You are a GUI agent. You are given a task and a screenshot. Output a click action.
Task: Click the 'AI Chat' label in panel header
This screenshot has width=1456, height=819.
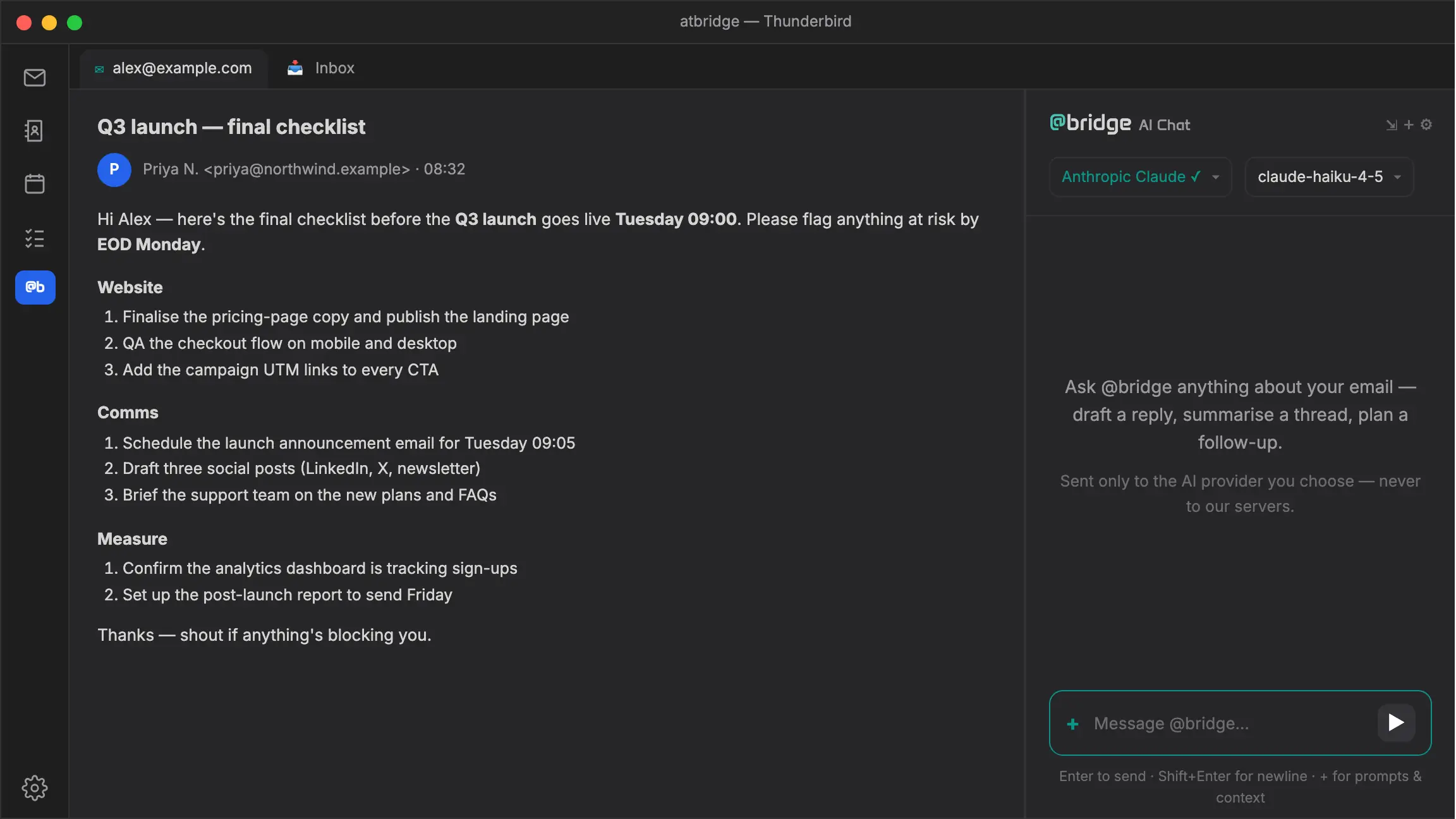1164,125
